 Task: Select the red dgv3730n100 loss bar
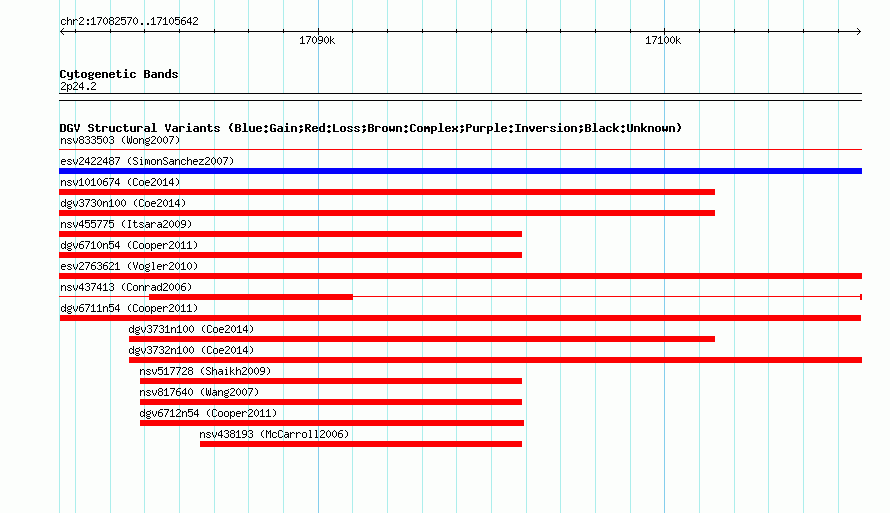click(387, 213)
